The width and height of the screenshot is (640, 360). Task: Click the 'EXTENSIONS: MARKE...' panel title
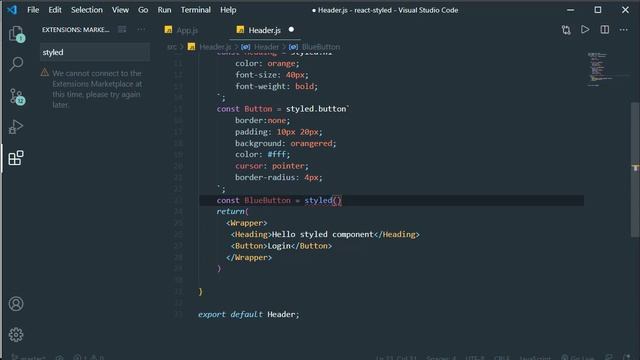(76, 29)
